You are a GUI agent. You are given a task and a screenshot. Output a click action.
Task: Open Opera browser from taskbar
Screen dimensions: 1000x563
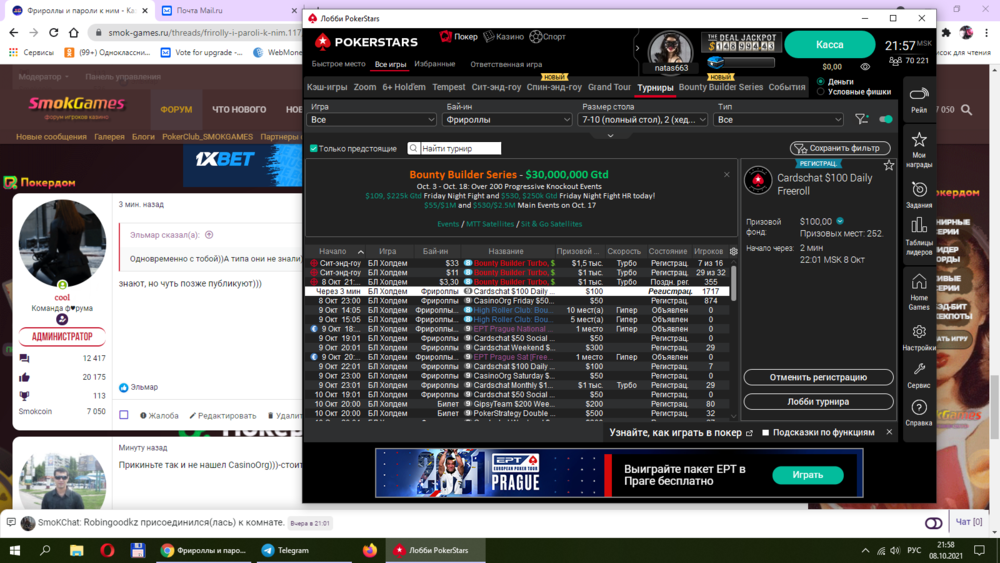click(x=107, y=550)
